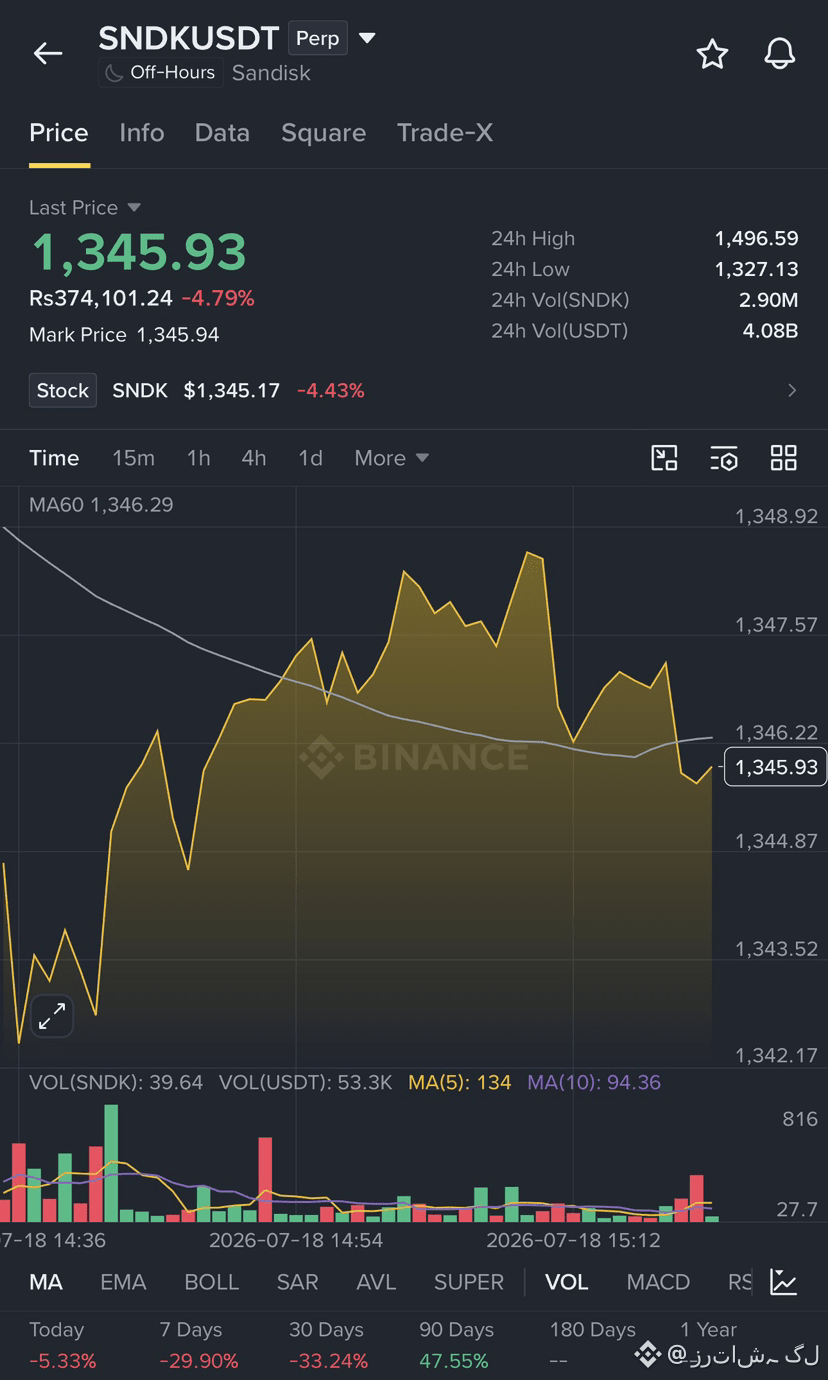Select the 4h interval
Viewport: 828px width, 1380px height.
pos(254,458)
